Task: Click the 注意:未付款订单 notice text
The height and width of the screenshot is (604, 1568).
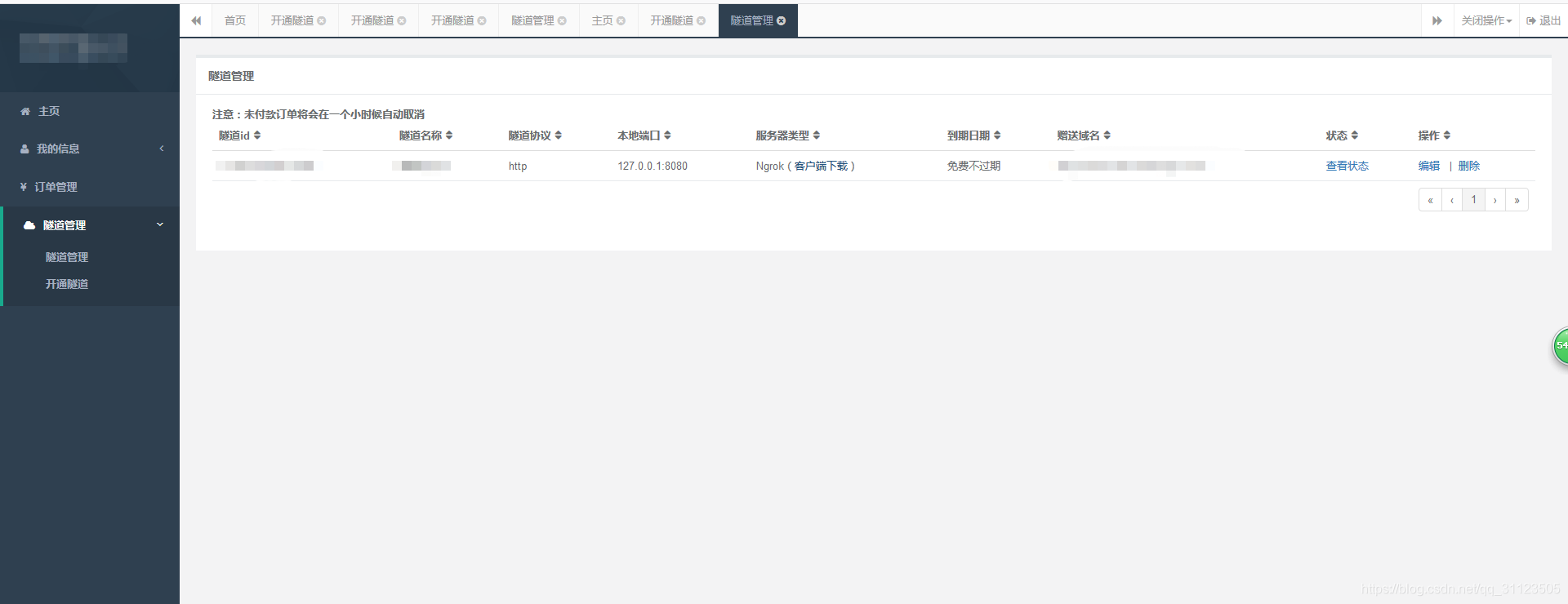Action: [x=318, y=114]
